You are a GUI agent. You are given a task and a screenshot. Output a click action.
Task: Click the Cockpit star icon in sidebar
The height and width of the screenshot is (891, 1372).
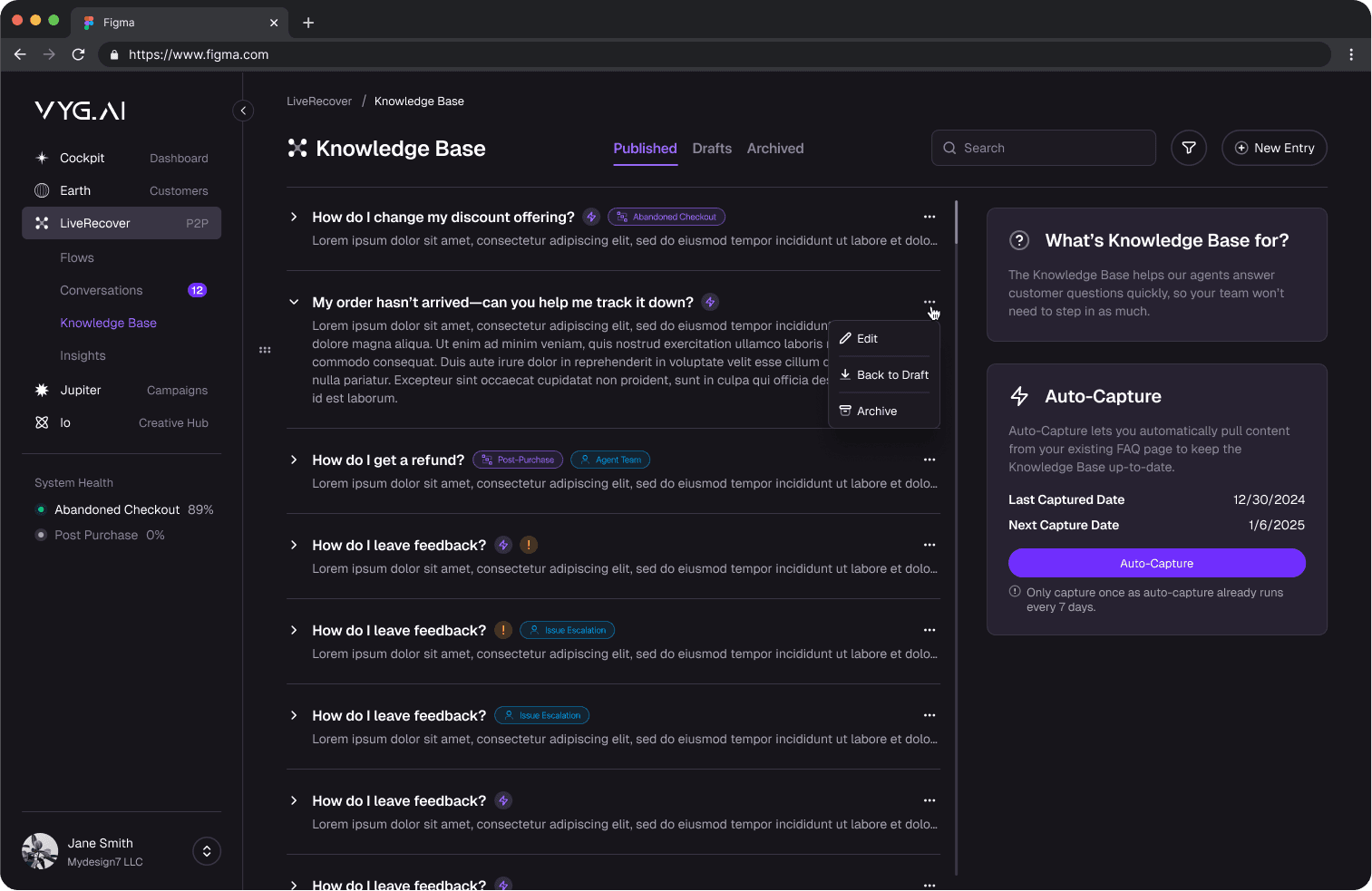pos(42,158)
